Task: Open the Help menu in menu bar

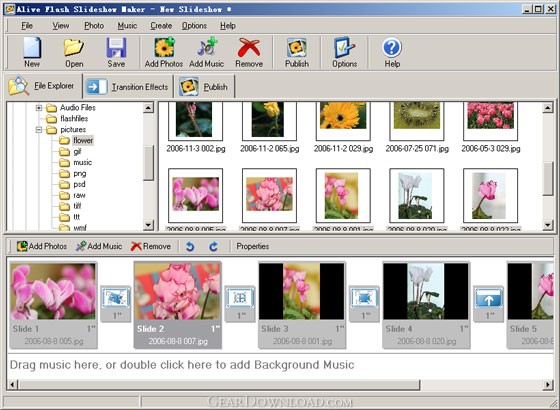Action: pos(228,26)
